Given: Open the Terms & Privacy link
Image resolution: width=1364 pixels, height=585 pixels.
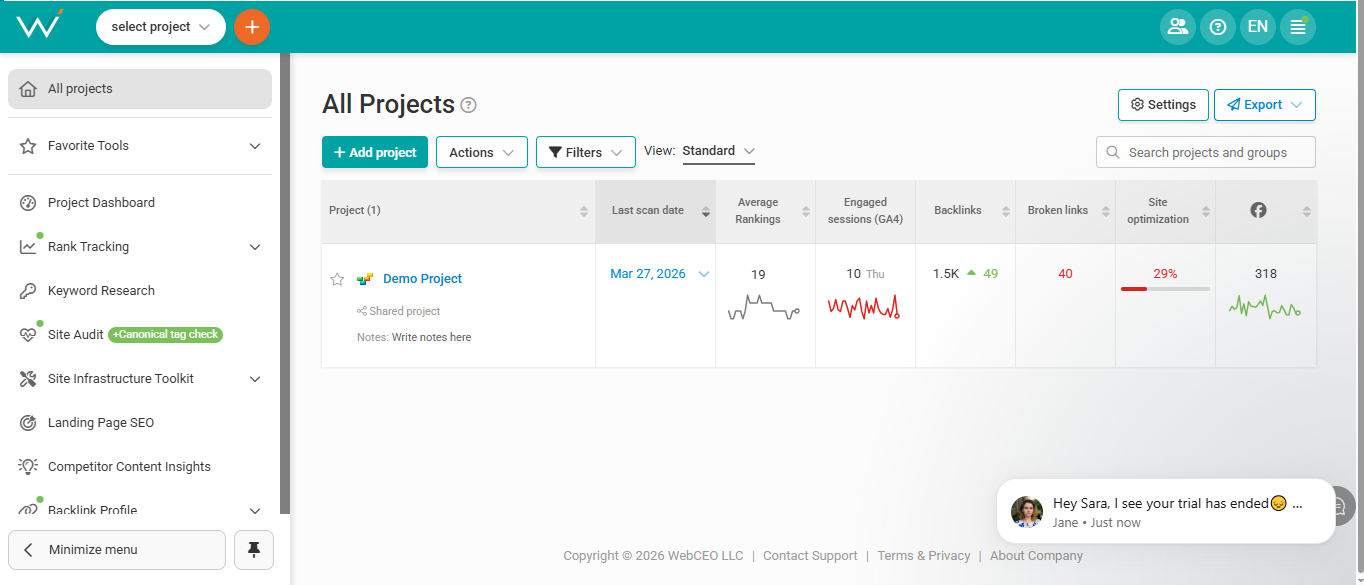Looking at the screenshot, I should click(x=924, y=556).
